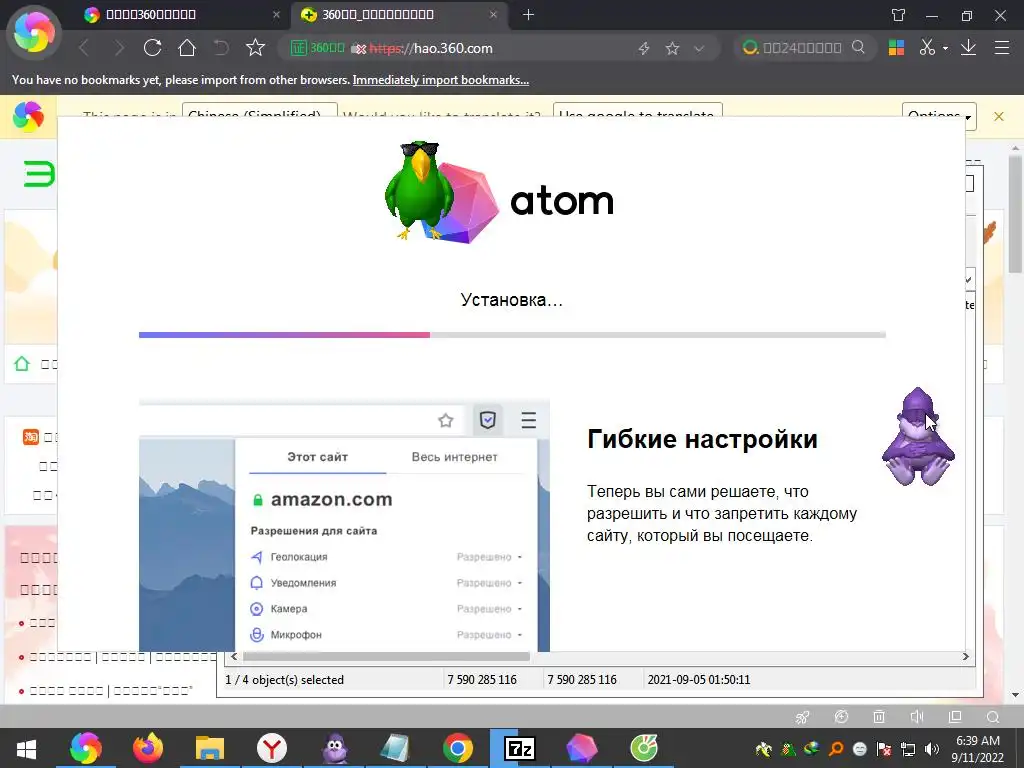1024x768 pixels.
Task: Click the 360 browser logo avatar
Action: pos(34,33)
